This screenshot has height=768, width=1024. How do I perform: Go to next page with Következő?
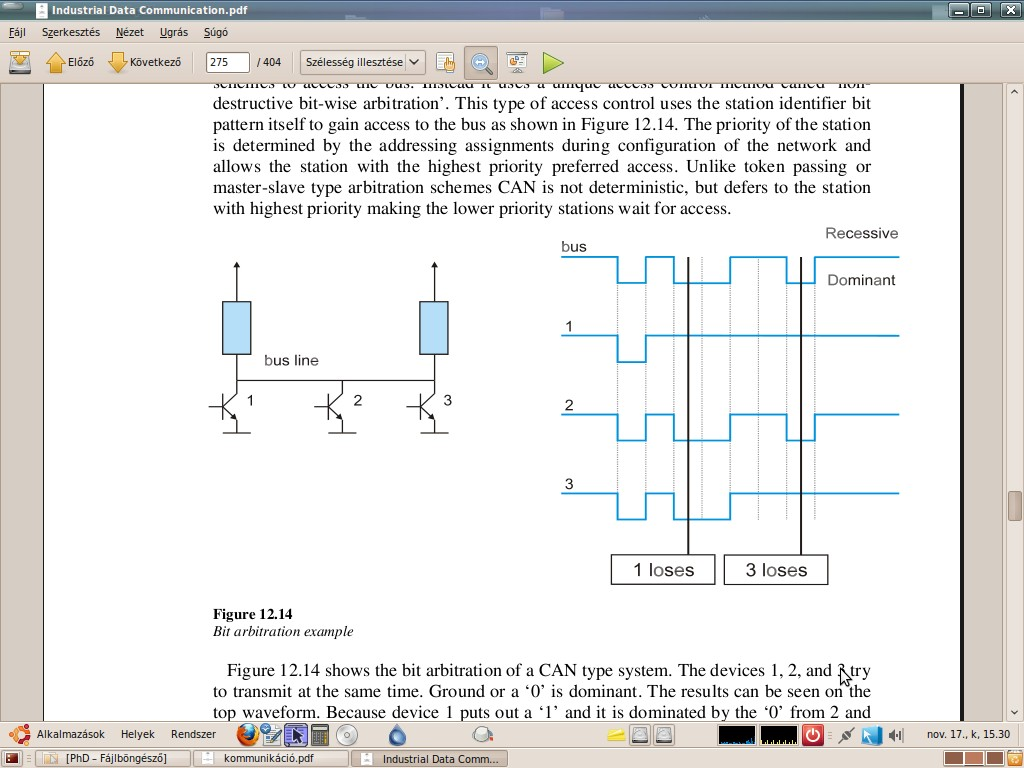point(144,62)
